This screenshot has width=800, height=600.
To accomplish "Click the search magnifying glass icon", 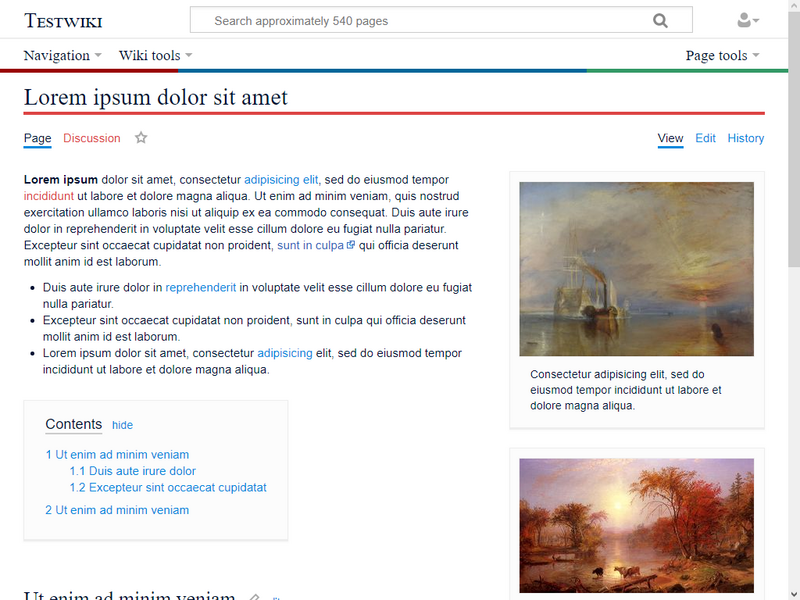I will [x=661, y=20].
